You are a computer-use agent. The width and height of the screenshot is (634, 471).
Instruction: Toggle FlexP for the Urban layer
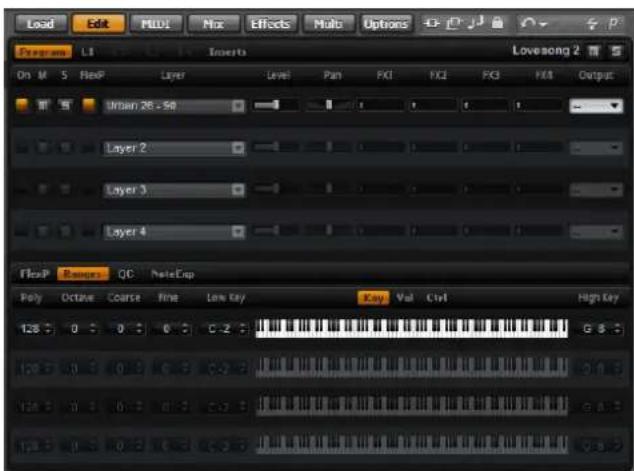[x=89, y=105]
